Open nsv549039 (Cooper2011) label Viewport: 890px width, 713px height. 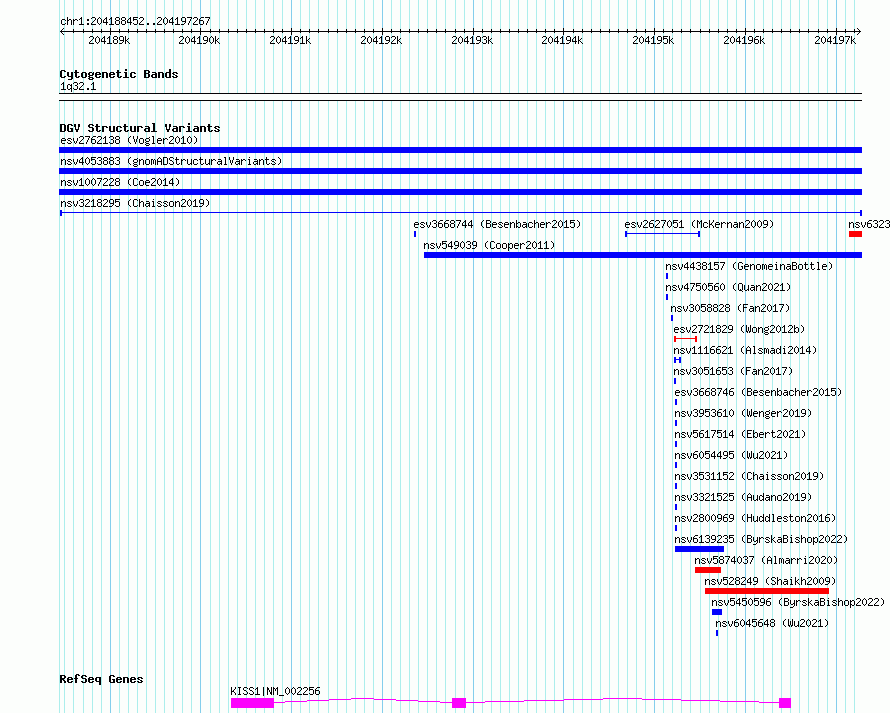click(489, 245)
